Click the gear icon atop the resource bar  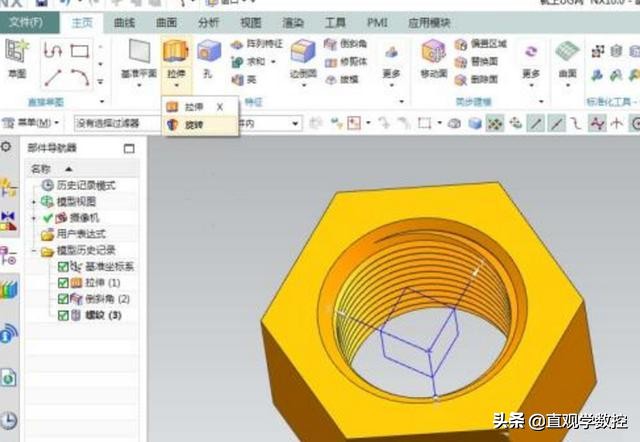pos(6,147)
